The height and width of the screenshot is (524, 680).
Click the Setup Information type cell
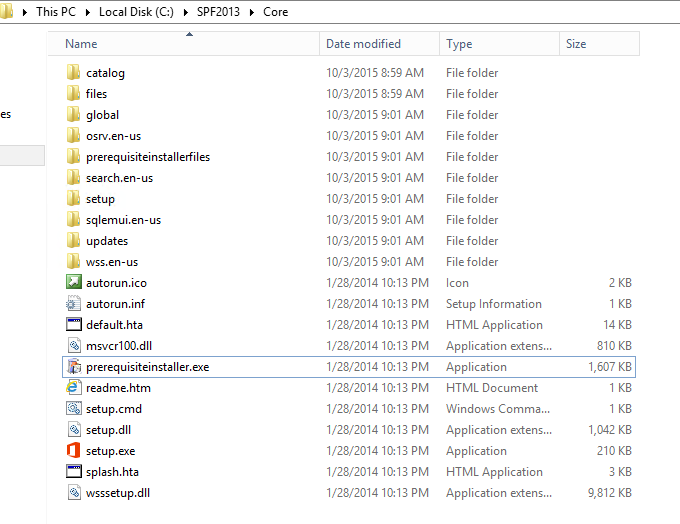(494, 304)
